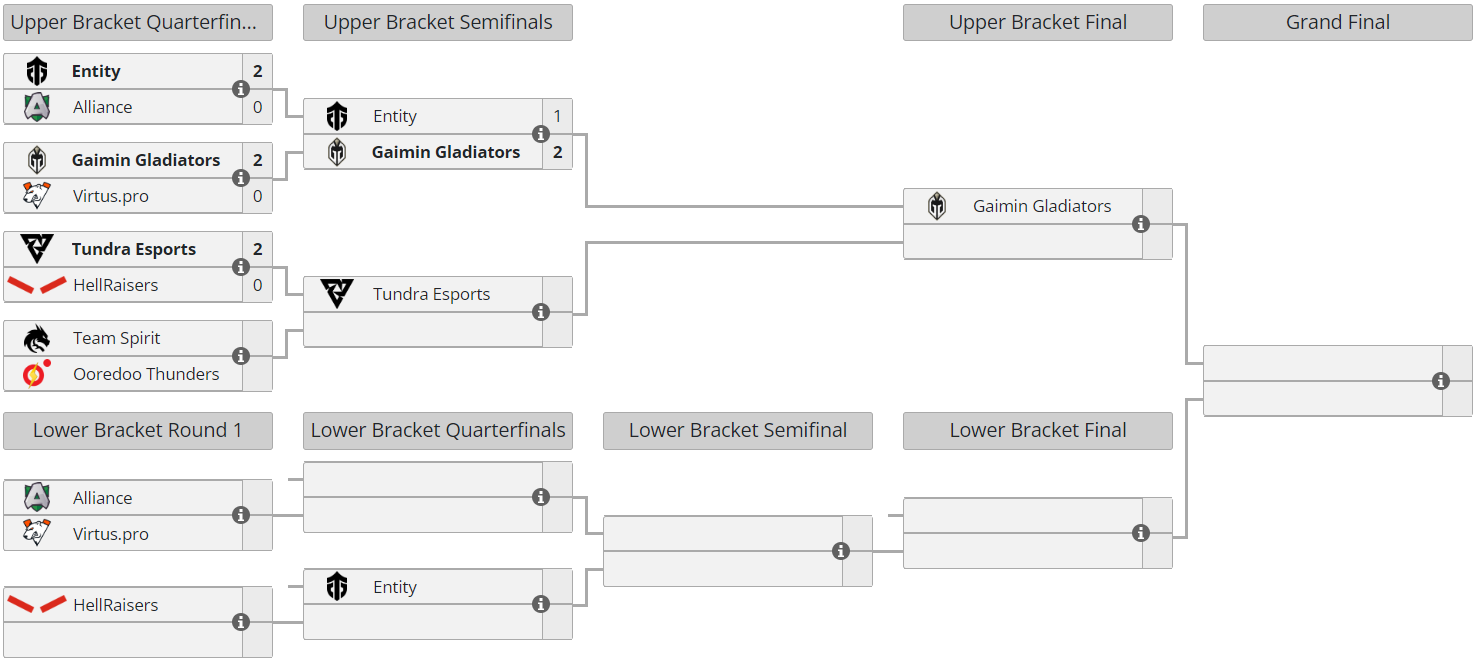Show details for Tundra Esports vs HellRaisers
The image size is (1476, 661).
click(x=241, y=267)
